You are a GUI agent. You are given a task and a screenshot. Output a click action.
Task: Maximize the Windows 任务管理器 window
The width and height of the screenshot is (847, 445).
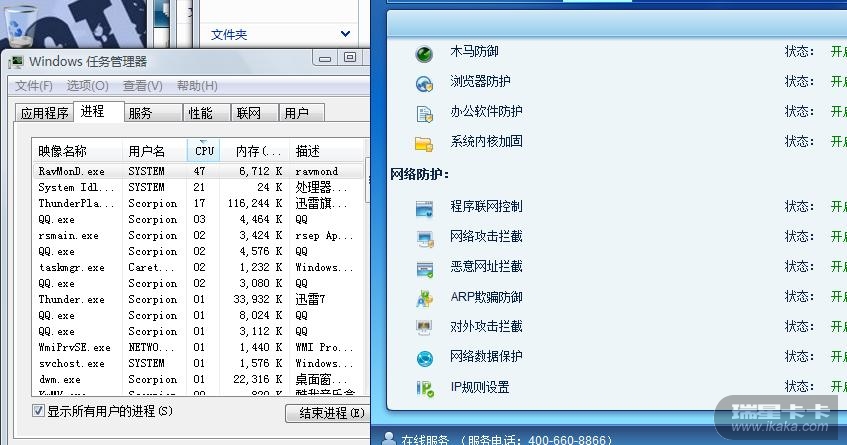click(x=350, y=57)
